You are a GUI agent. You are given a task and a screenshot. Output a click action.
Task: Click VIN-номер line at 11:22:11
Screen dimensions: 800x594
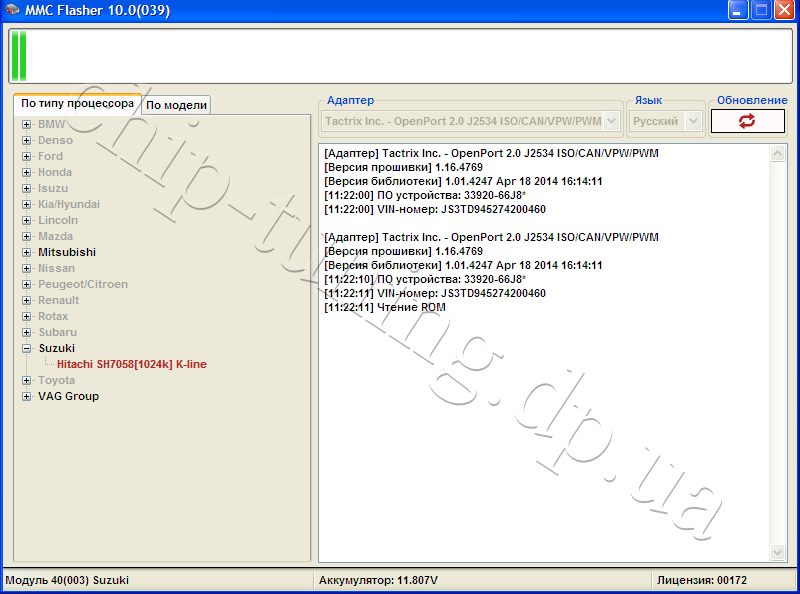[x=435, y=293]
